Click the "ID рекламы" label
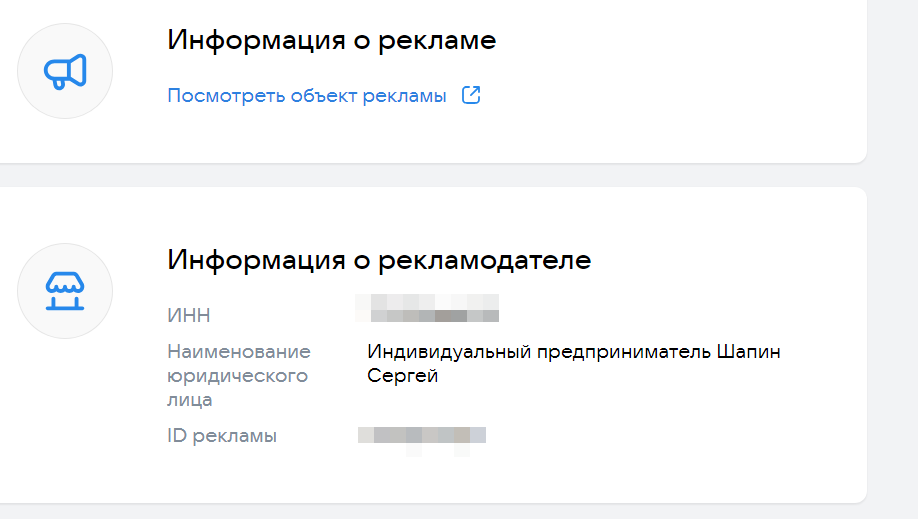Viewport: 918px width, 519px height. [222, 436]
